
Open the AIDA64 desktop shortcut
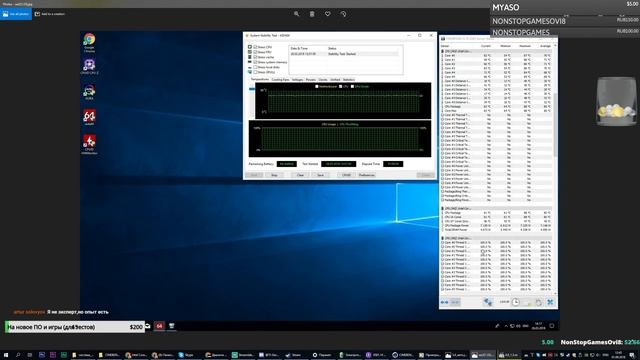(x=89, y=117)
